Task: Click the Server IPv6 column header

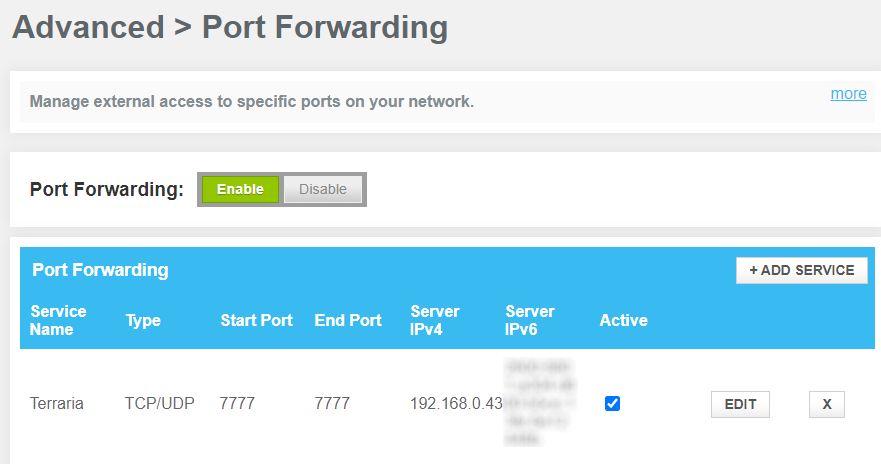Action: point(530,320)
